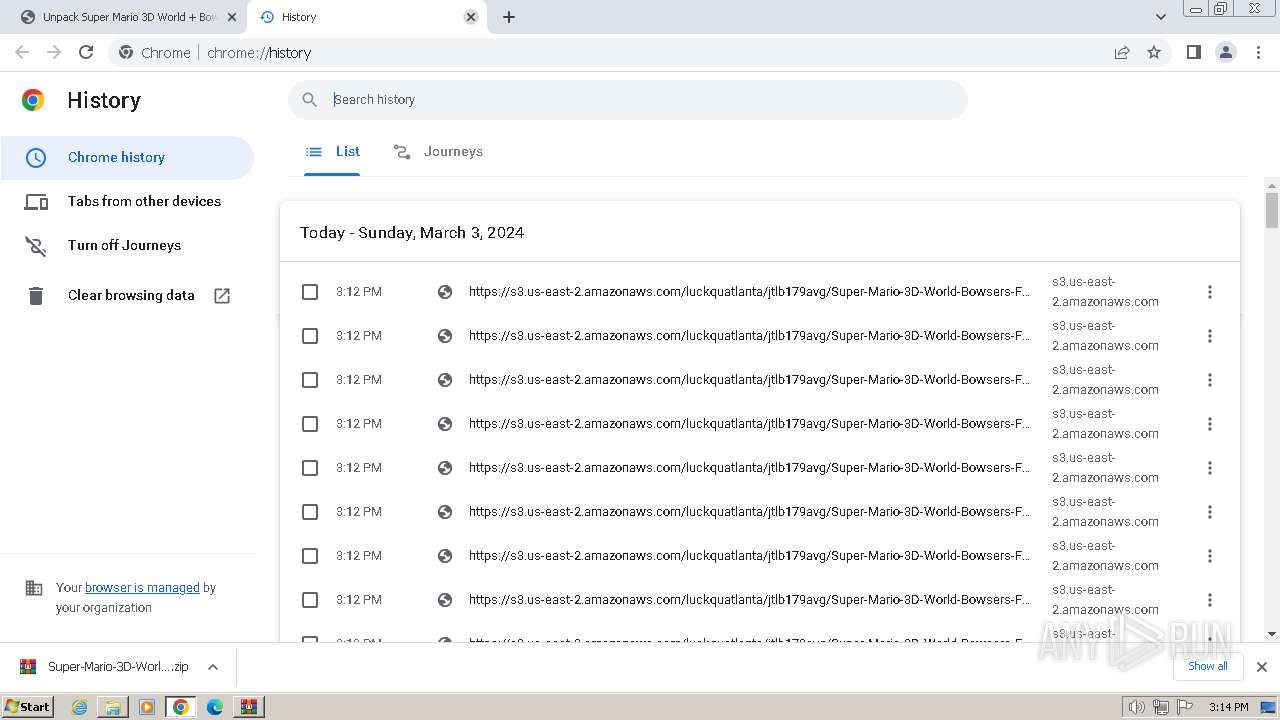1280x720 pixels.
Task: Bookmark this tab with the star icon
Action: tap(1154, 52)
